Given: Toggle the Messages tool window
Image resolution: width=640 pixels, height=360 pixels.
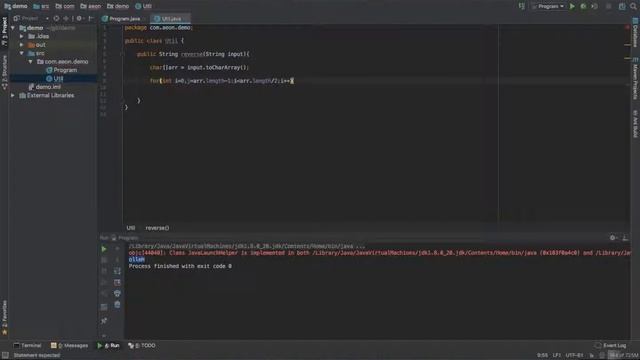Looking at the screenshot, I should pos(69,345).
